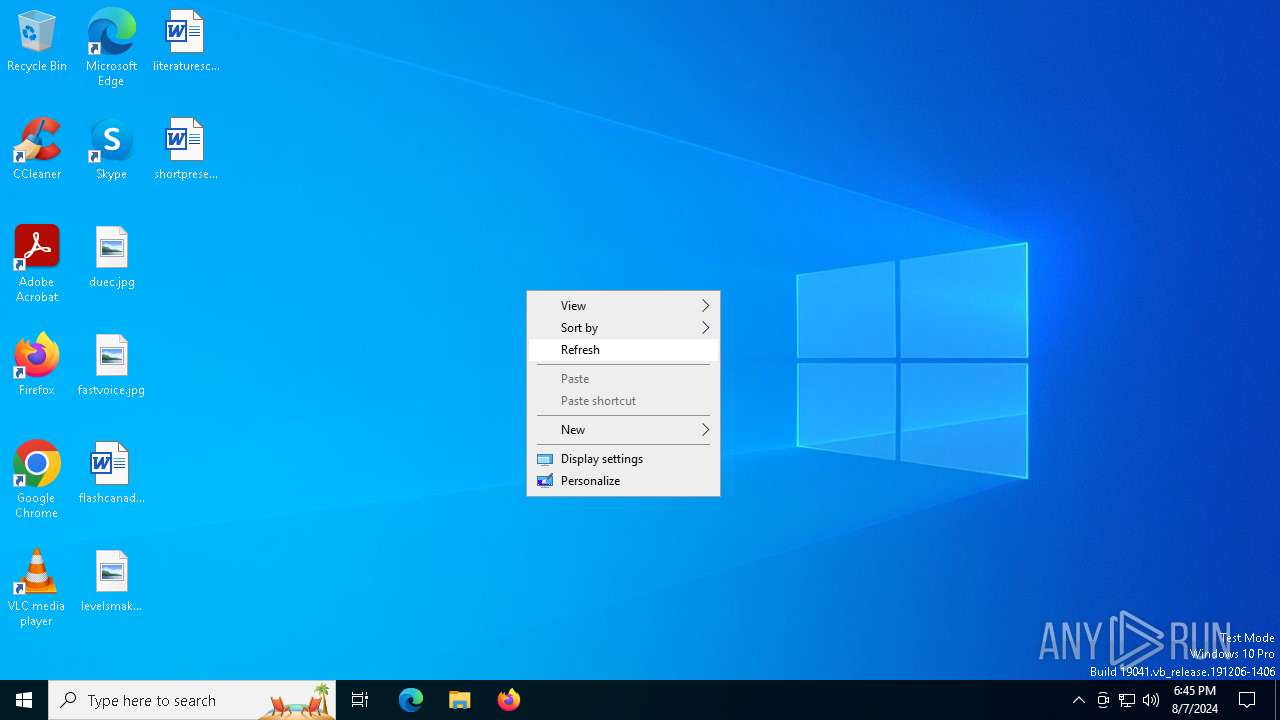The height and width of the screenshot is (720, 1280).
Task: Open the network status tray icon
Action: click(x=1127, y=700)
